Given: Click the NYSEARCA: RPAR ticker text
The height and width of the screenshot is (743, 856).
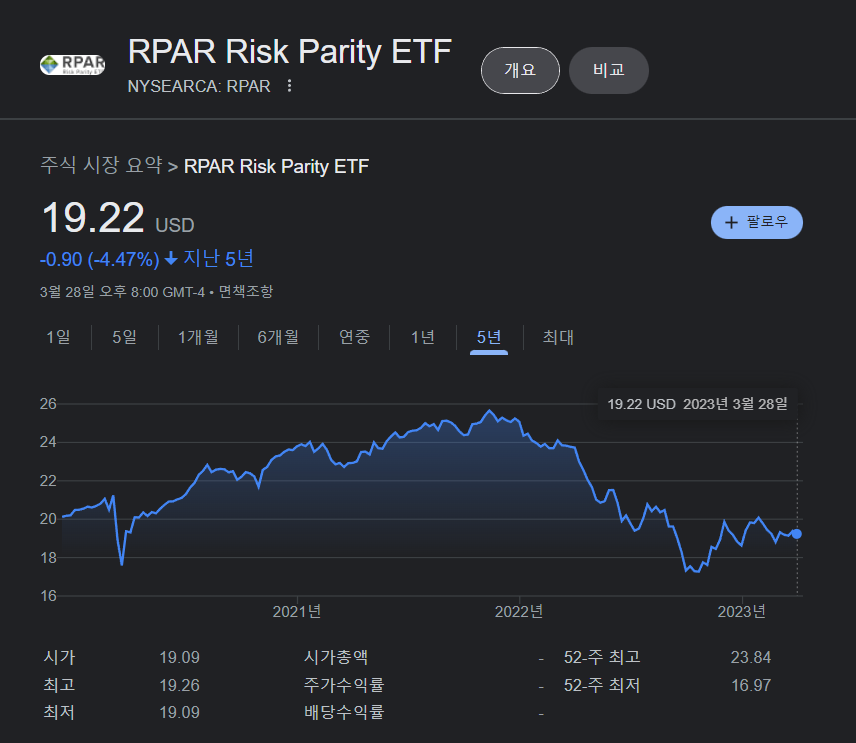Looking at the screenshot, I should [x=199, y=86].
